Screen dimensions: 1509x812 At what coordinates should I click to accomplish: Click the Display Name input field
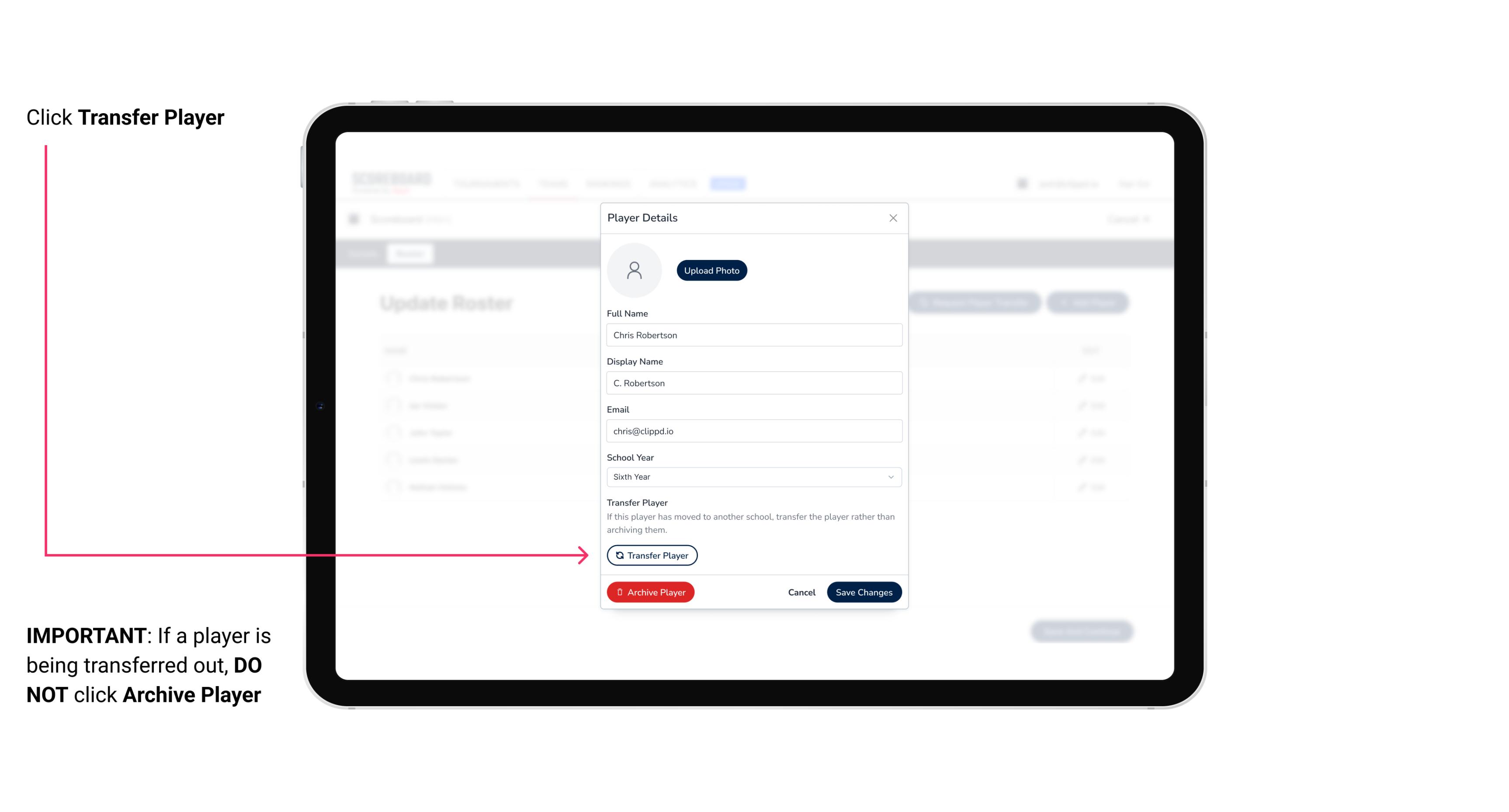pos(753,383)
